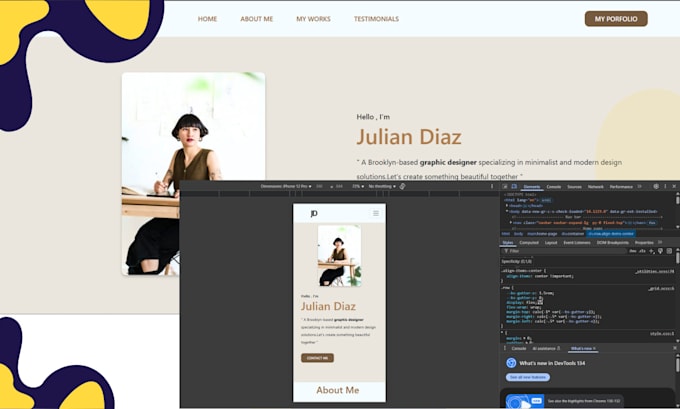
Task: Open the flexbox editor icon beside display flex
Action: pyautogui.click(x=540, y=302)
